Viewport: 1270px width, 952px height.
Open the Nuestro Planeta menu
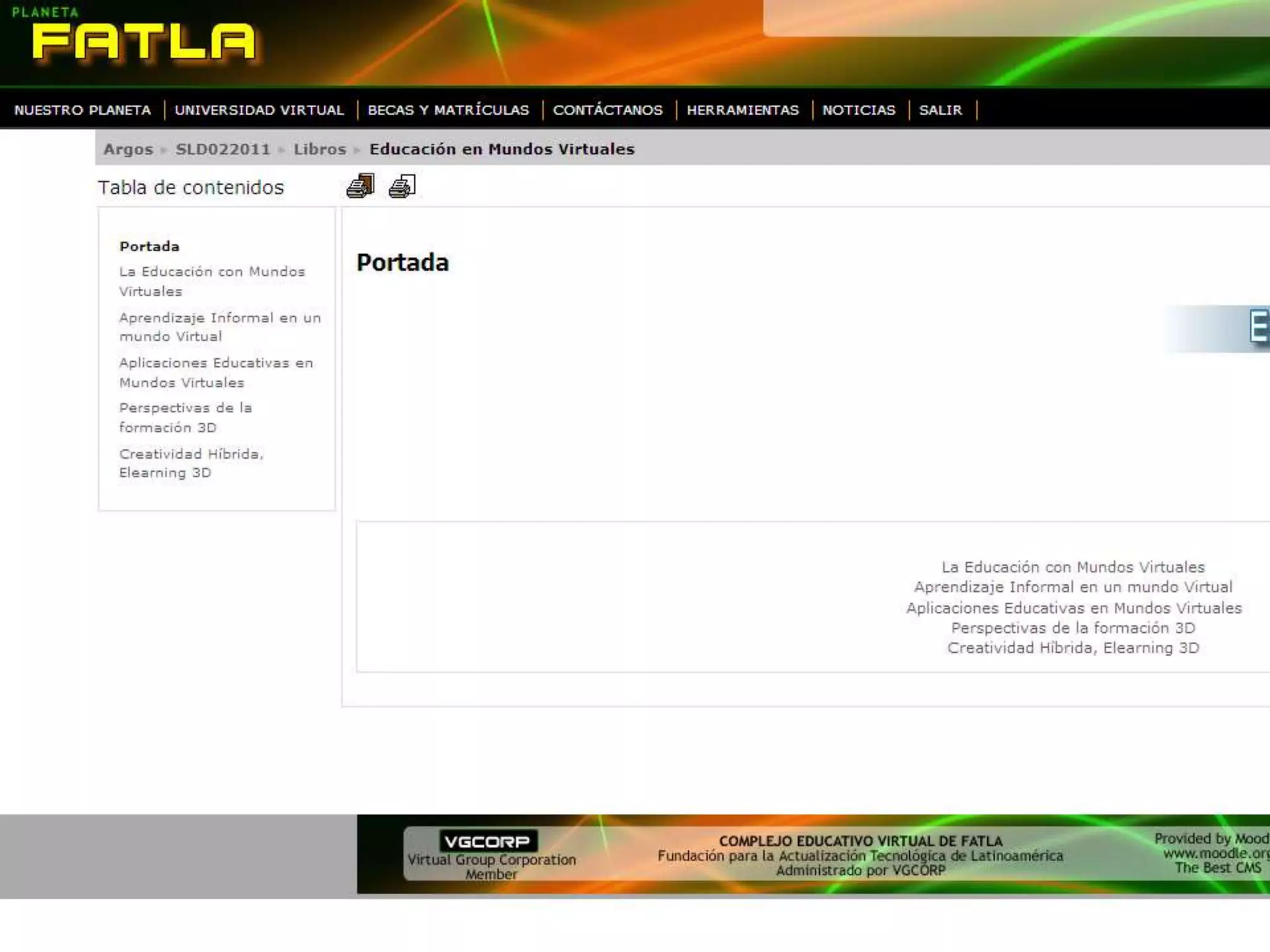click(x=82, y=110)
